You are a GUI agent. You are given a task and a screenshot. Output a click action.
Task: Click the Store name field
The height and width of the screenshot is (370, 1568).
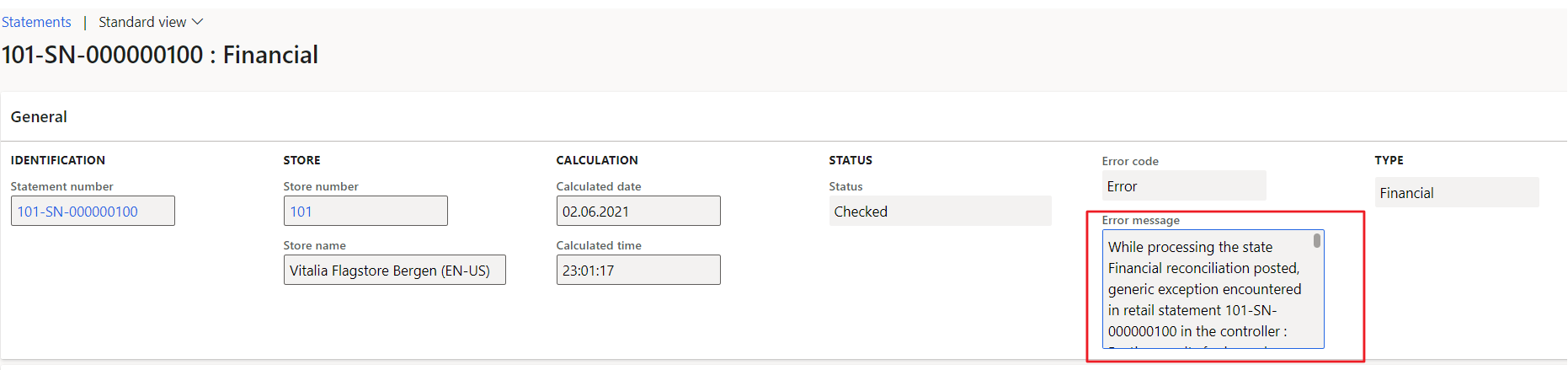pyautogui.click(x=394, y=271)
